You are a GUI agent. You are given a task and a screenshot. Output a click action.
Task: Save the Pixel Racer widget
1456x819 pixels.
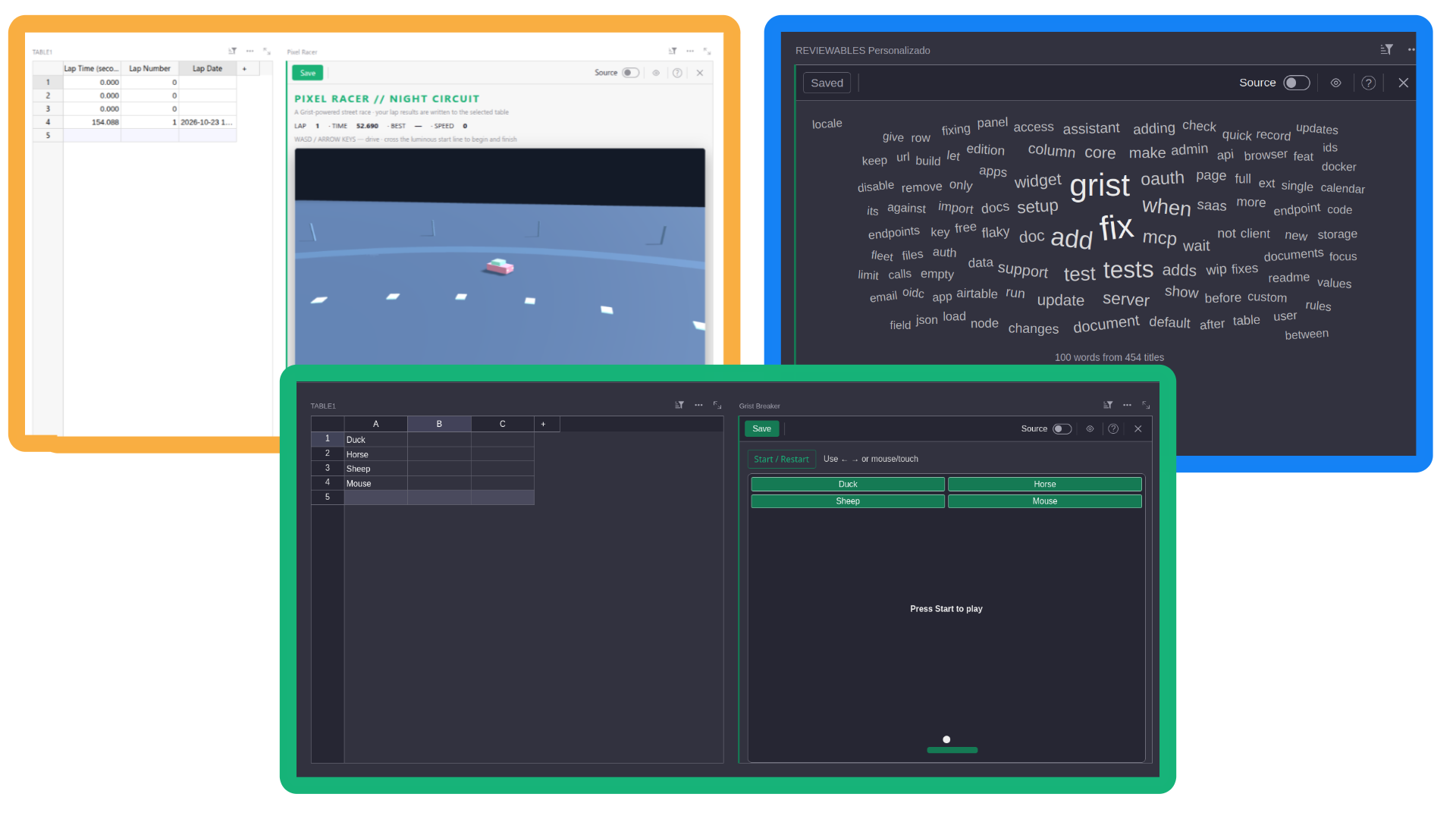[308, 73]
